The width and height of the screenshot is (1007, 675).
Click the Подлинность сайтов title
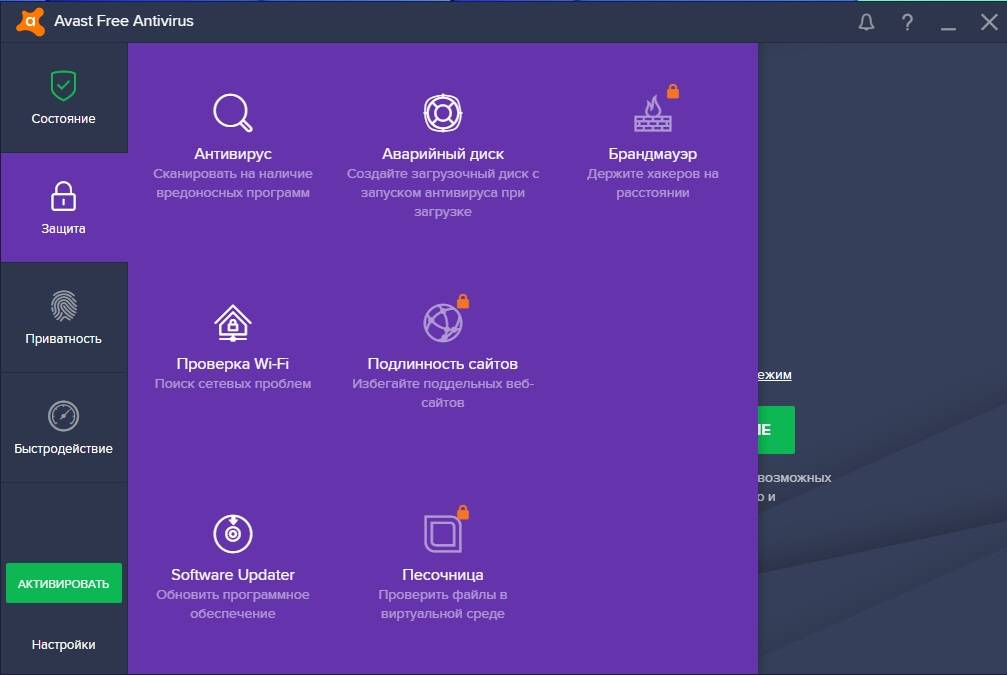pyautogui.click(x=442, y=364)
